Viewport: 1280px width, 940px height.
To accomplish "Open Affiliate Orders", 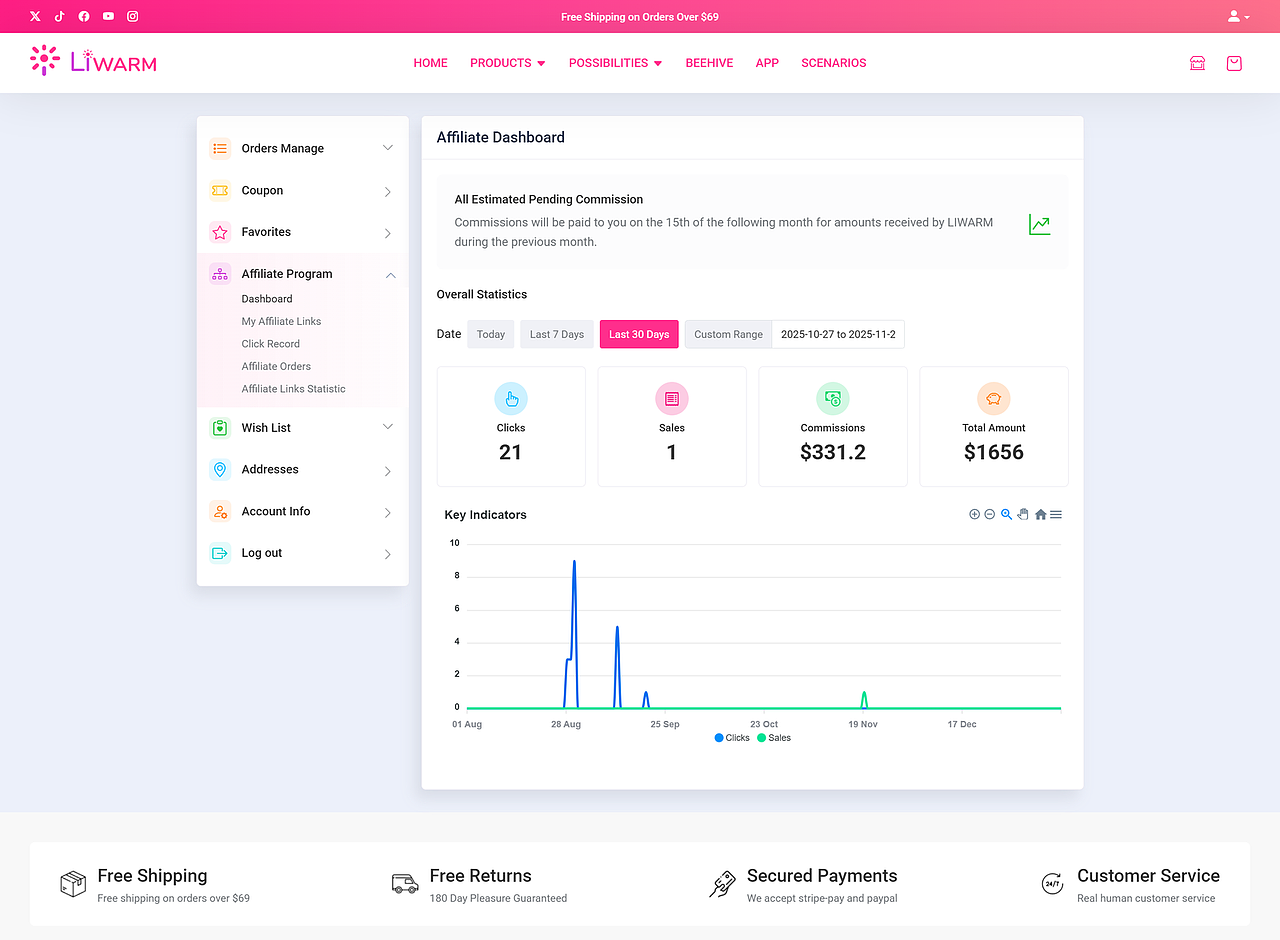I will pyautogui.click(x=276, y=366).
